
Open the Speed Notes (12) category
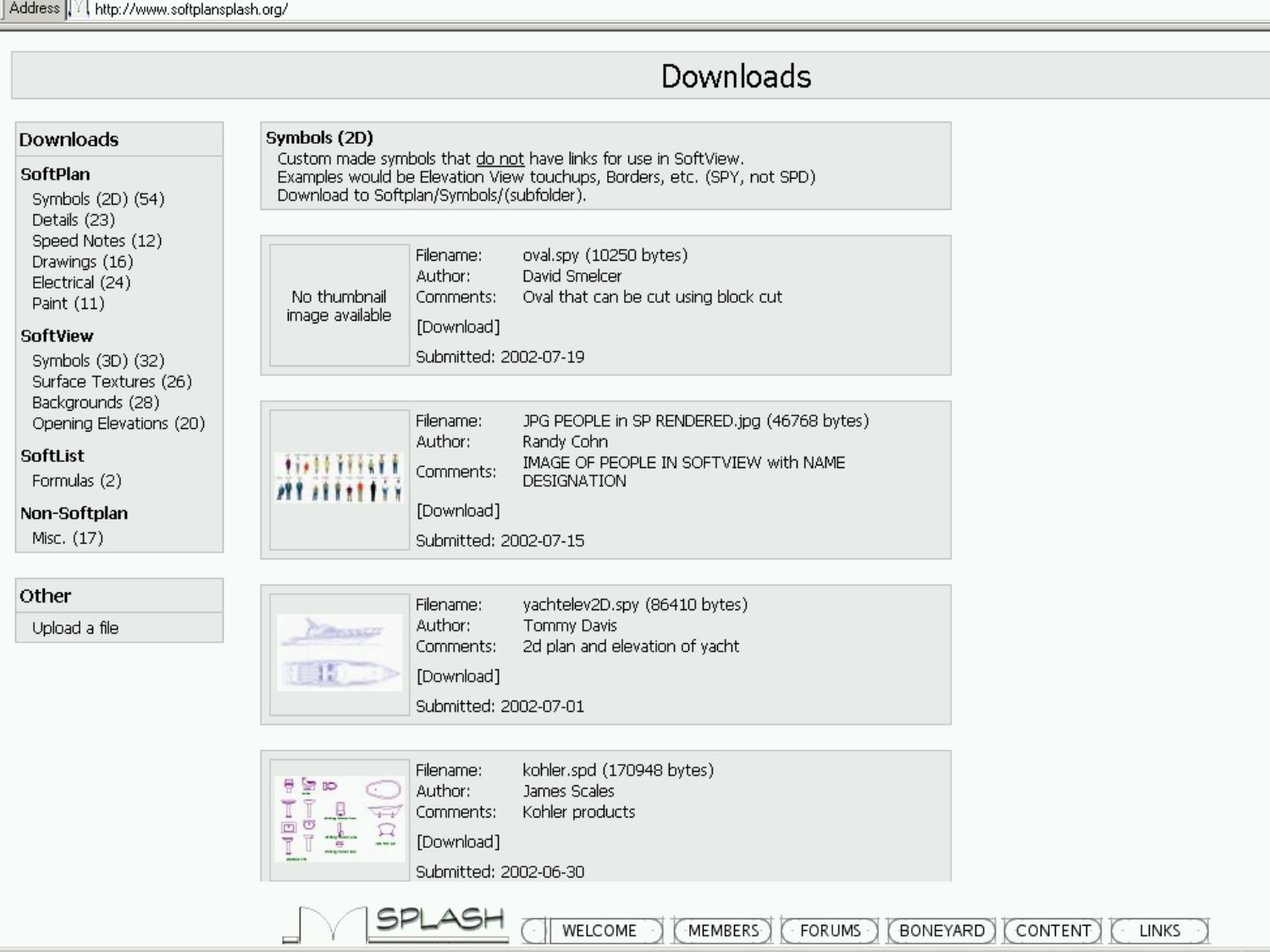pos(97,240)
